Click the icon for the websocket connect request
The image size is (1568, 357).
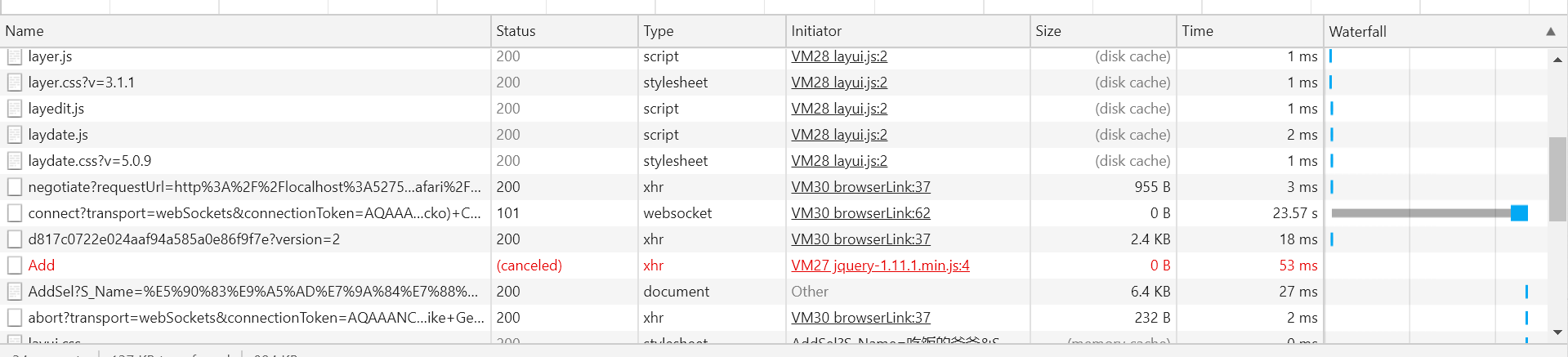(x=14, y=213)
